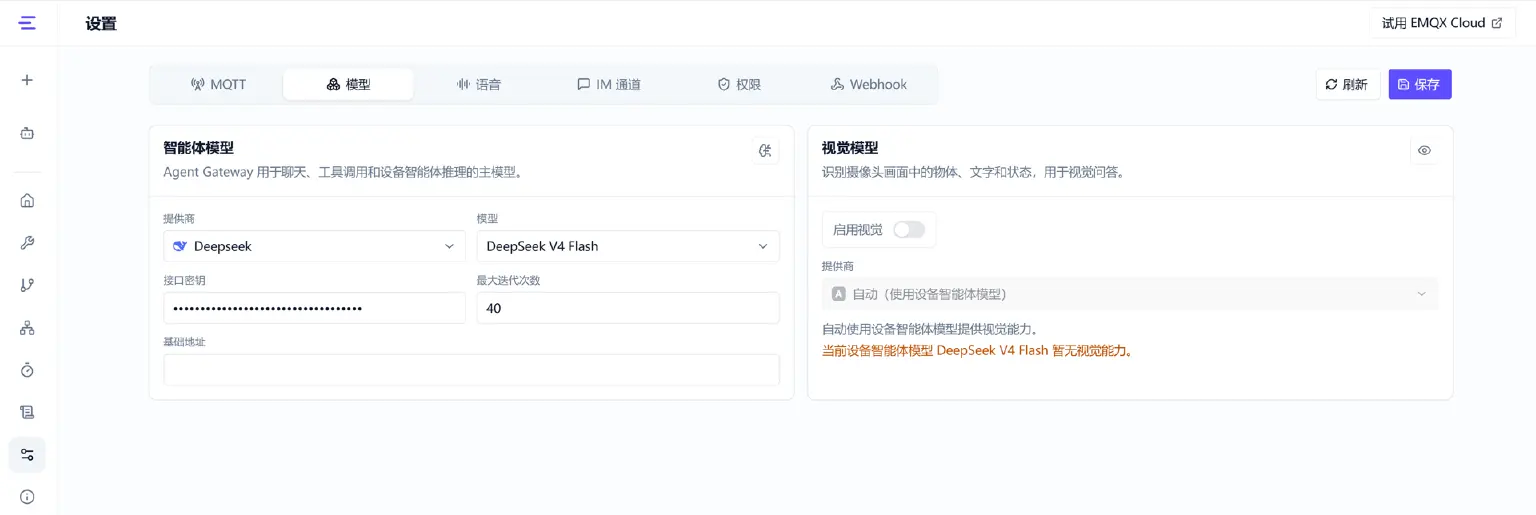
Task: Open the network topology sidebar icon
Action: 27,328
